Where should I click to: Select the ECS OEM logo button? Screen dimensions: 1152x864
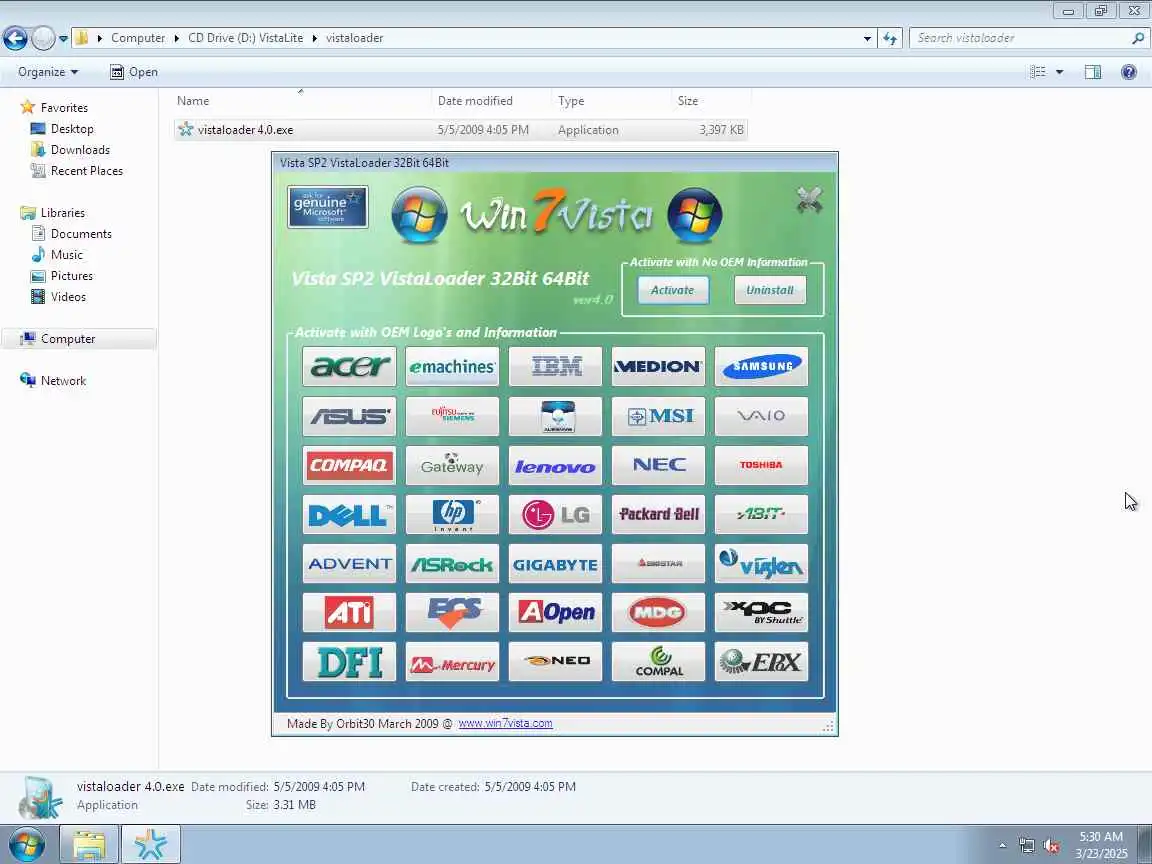(x=452, y=613)
